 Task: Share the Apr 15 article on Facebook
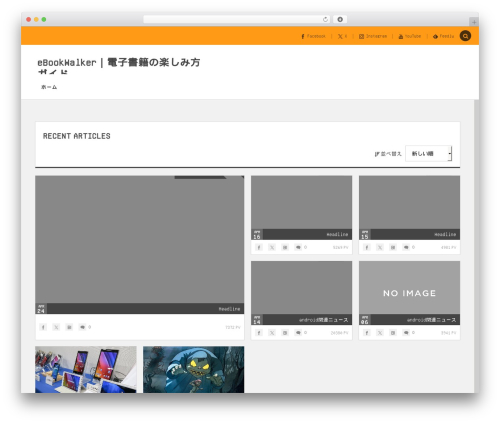click(367, 247)
